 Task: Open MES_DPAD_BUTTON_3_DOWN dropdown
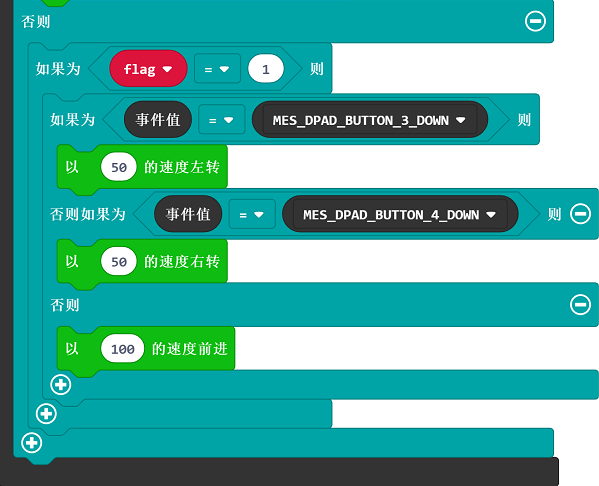click(370, 120)
